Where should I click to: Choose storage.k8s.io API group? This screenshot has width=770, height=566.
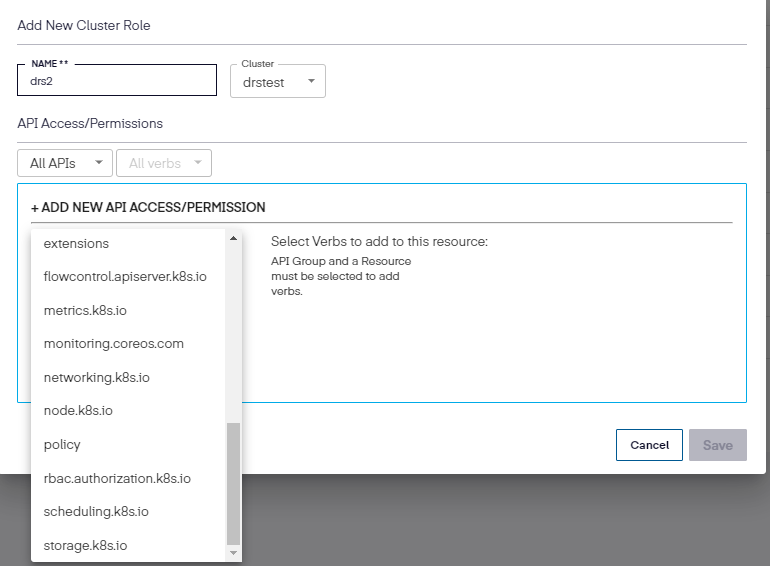(x=85, y=545)
